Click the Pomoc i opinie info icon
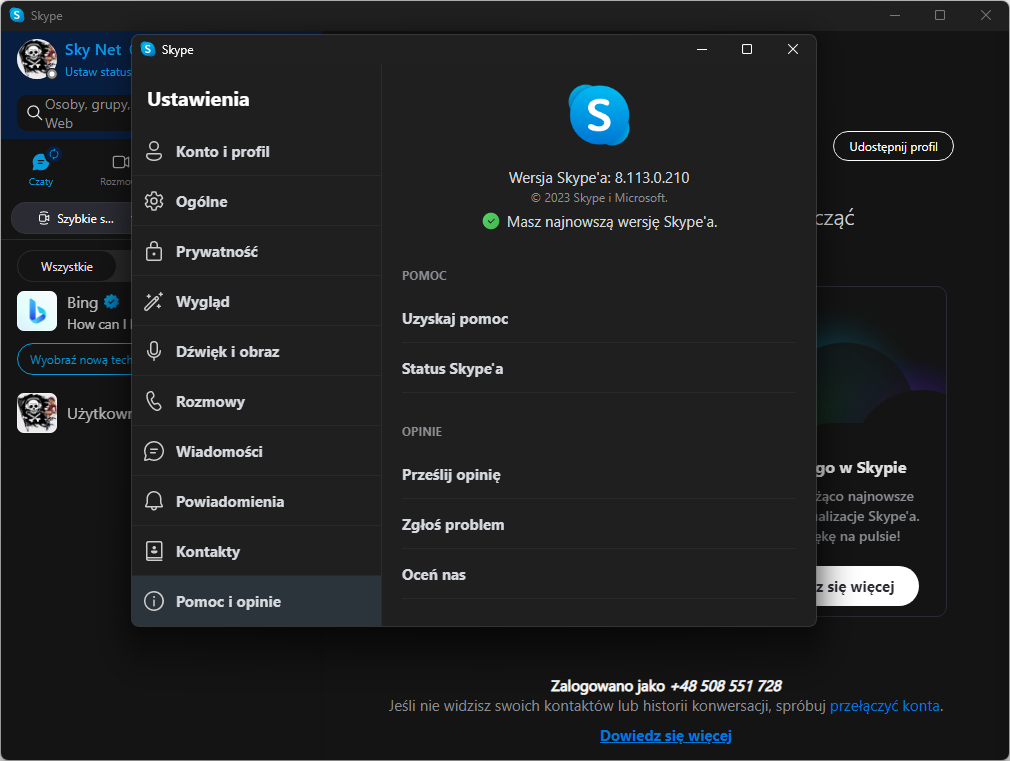The image size is (1010, 761). click(154, 601)
